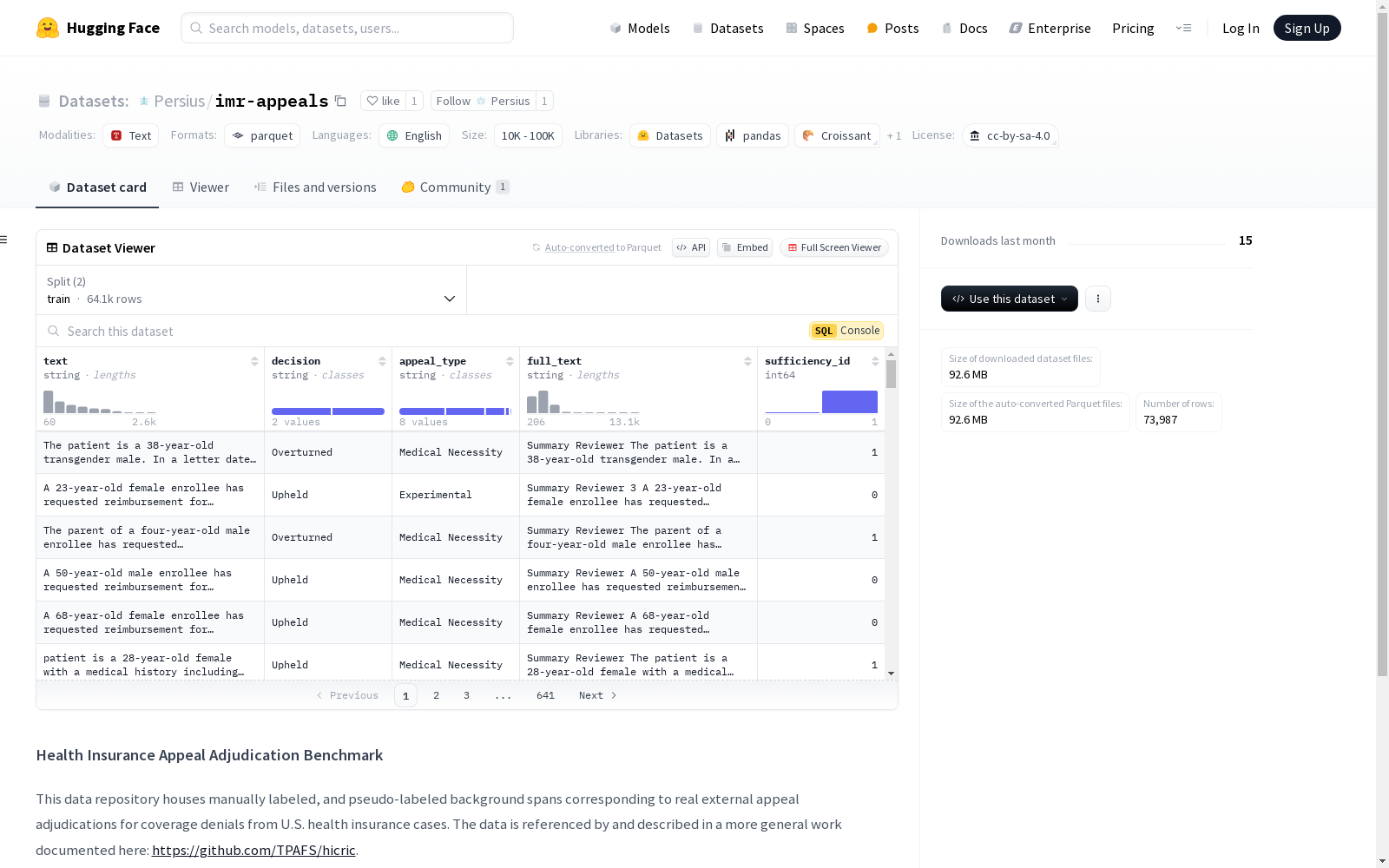Go to the Next table page

coord(598,695)
